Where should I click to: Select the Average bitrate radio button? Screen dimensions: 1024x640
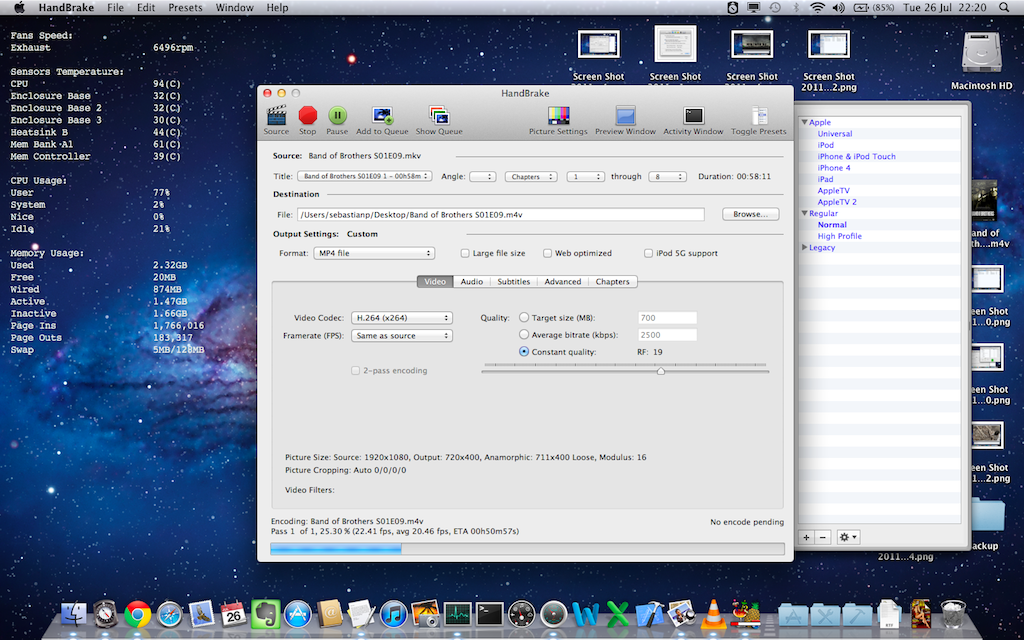[x=524, y=335]
